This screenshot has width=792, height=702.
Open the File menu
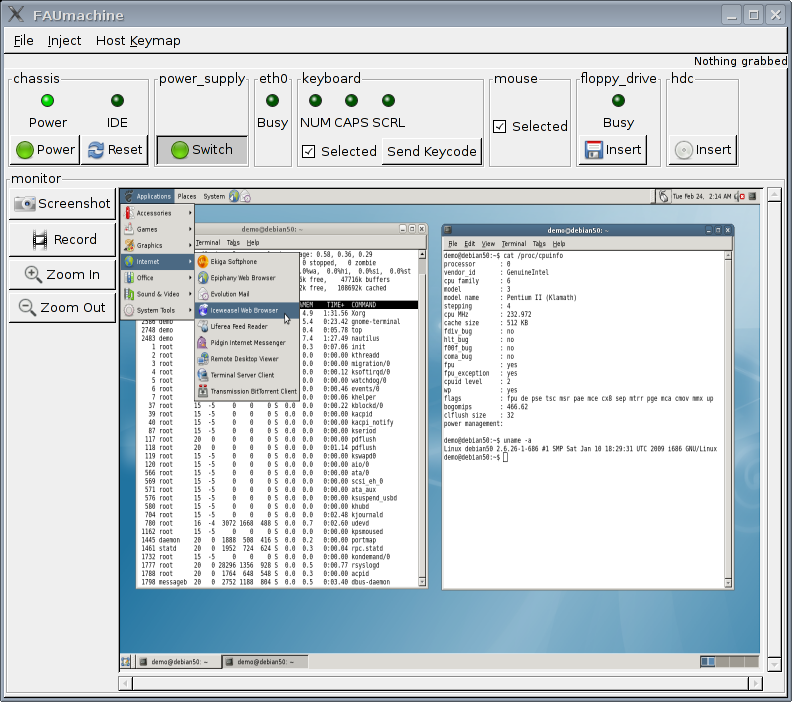[24, 40]
